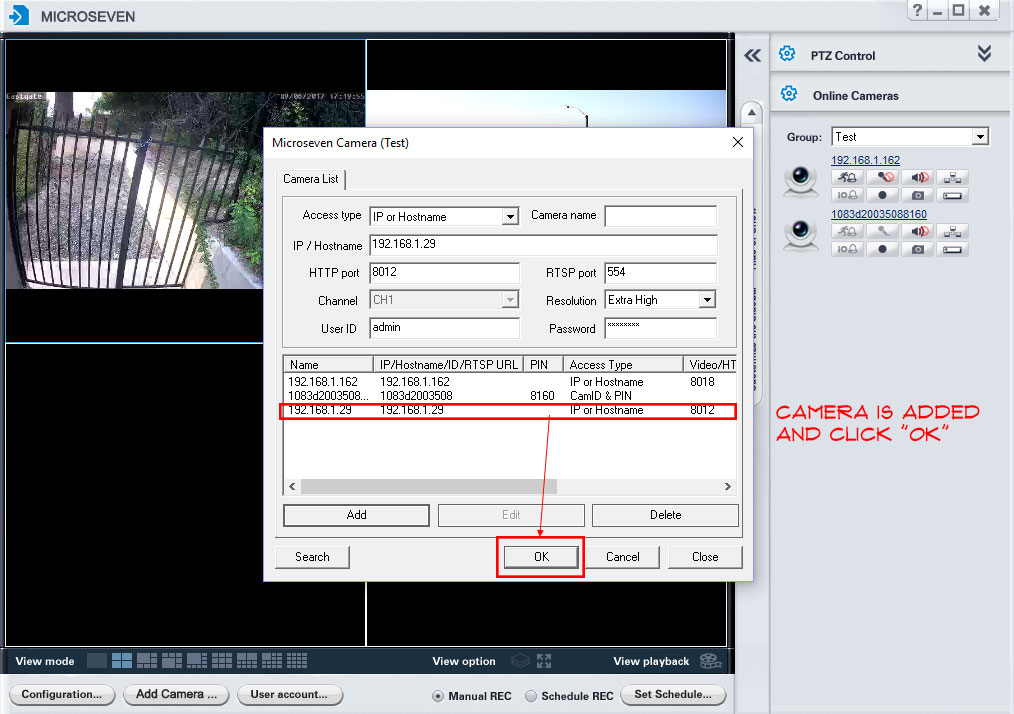1014x714 pixels.
Task: Select the single-view layout icon
Action: 97,660
